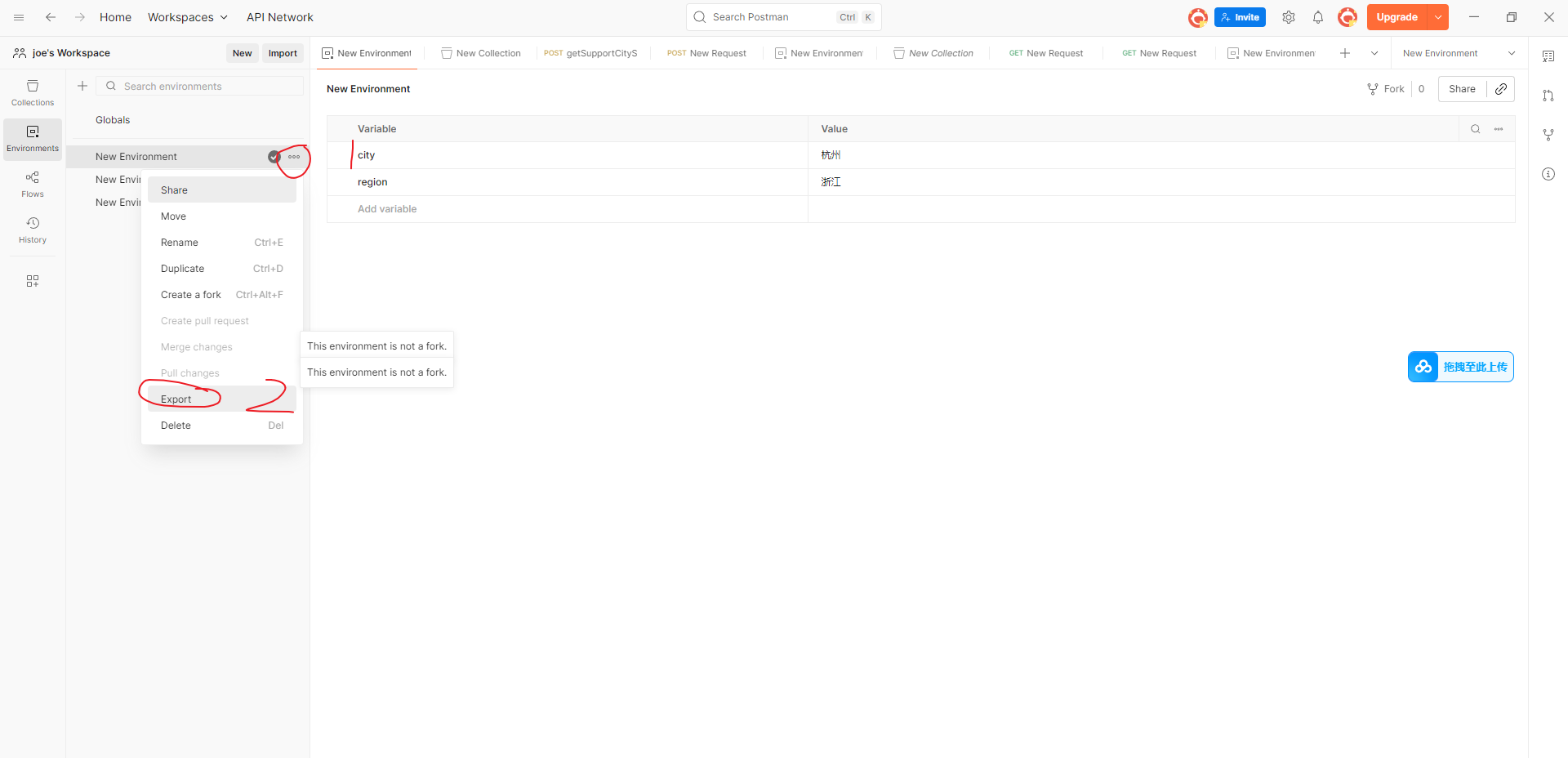Add a new tab with plus icon
The height and width of the screenshot is (758, 1568).
[x=1345, y=53]
